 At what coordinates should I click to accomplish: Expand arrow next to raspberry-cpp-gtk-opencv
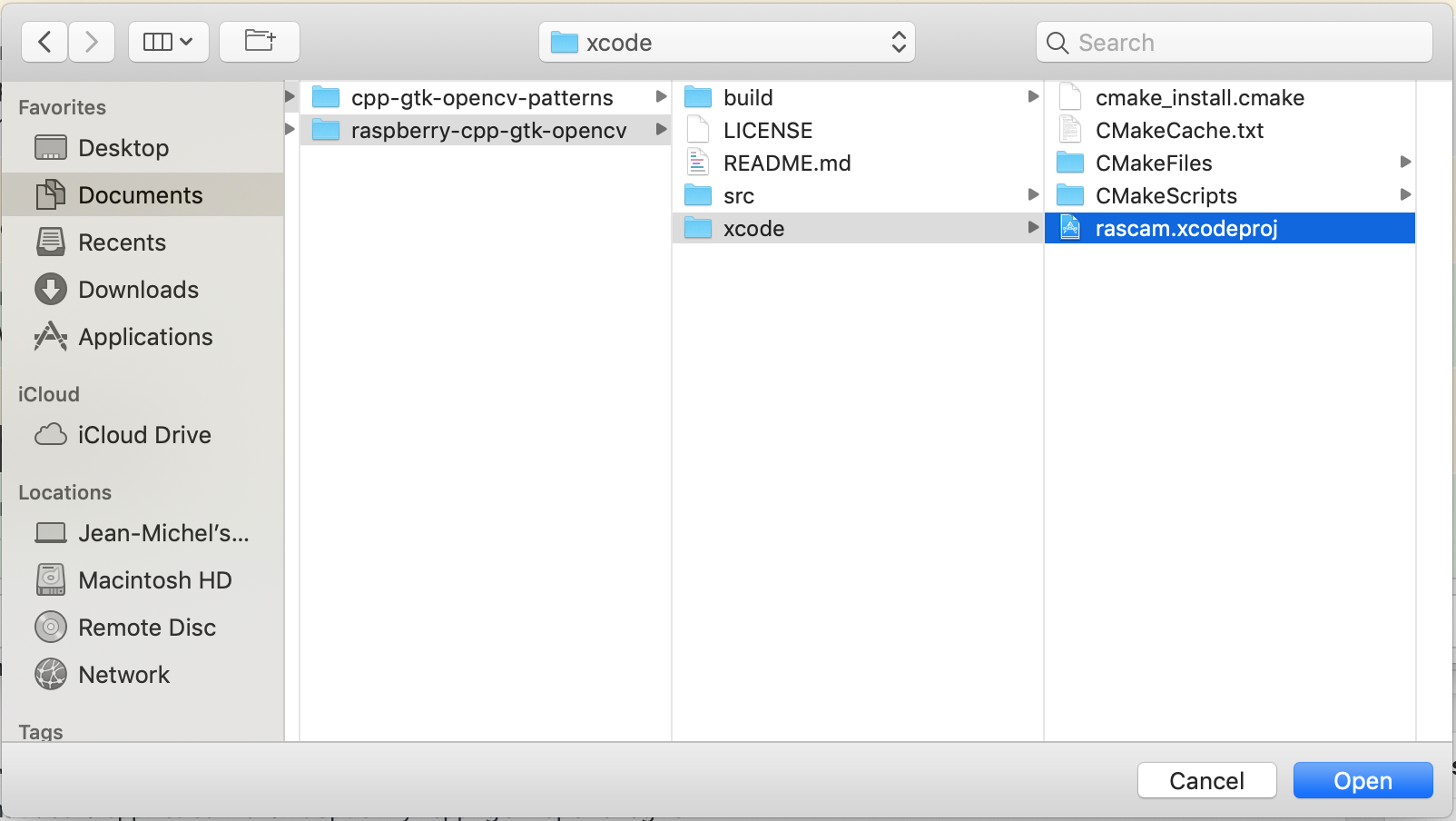[x=661, y=129]
